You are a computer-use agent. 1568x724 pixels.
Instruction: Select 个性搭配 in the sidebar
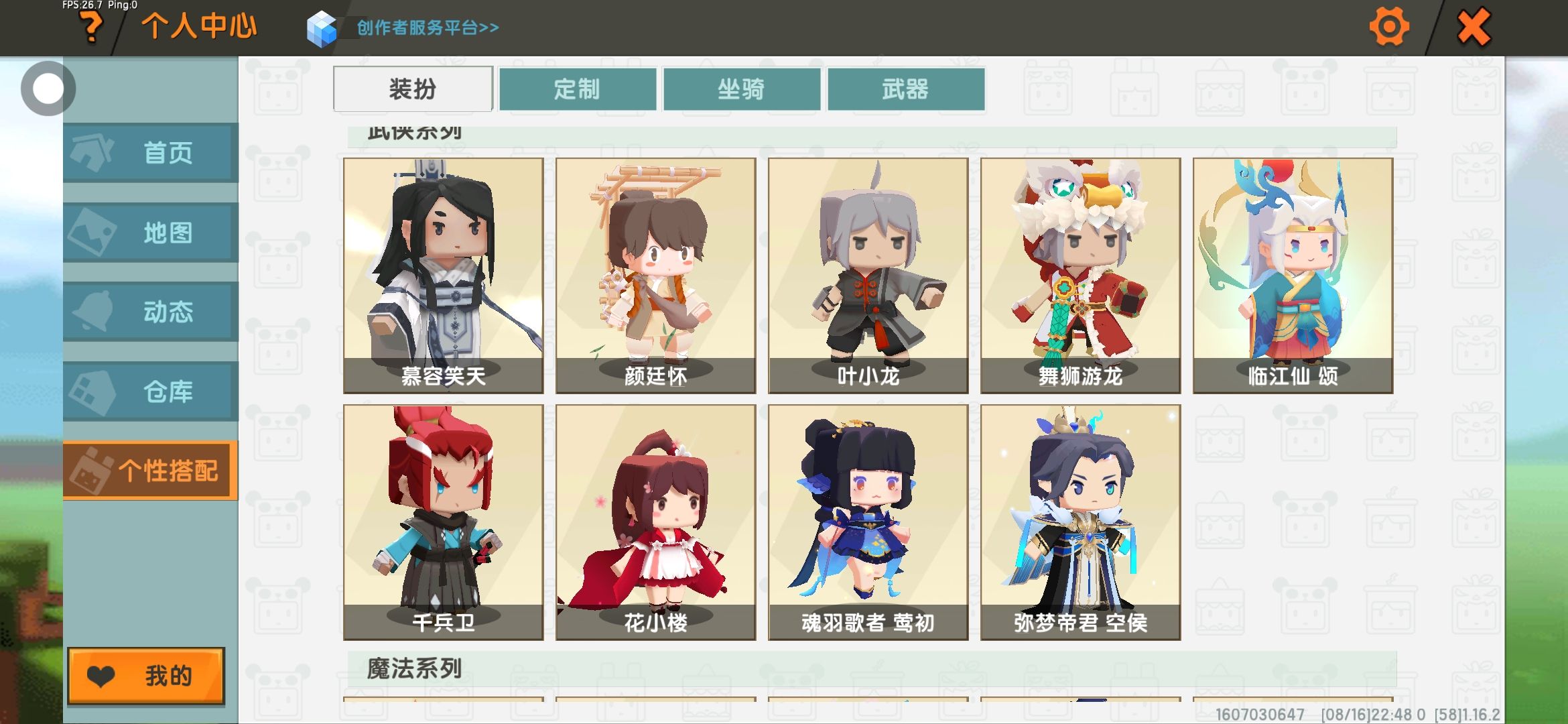(151, 471)
